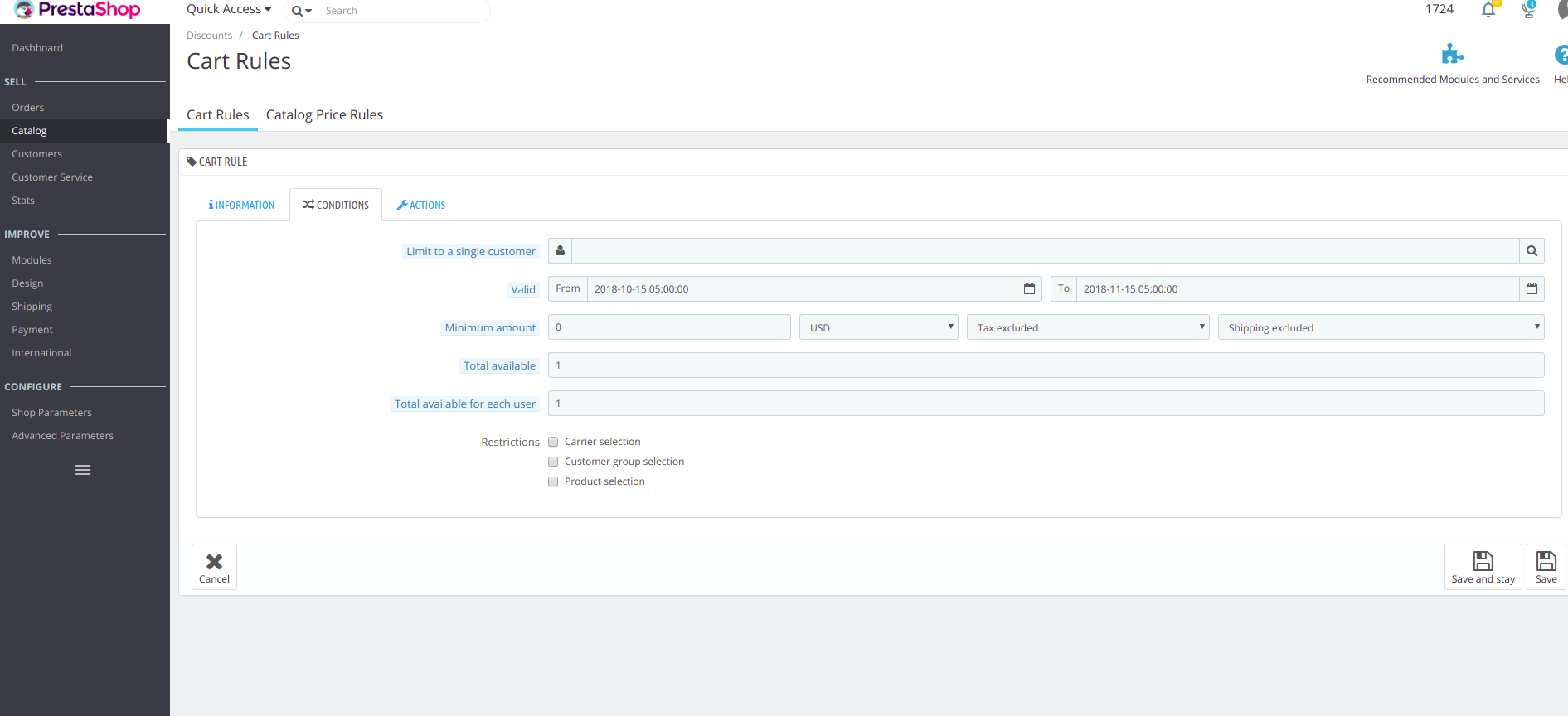The image size is (1568, 716).
Task: Enable the Product selection restriction
Action: (553, 481)
